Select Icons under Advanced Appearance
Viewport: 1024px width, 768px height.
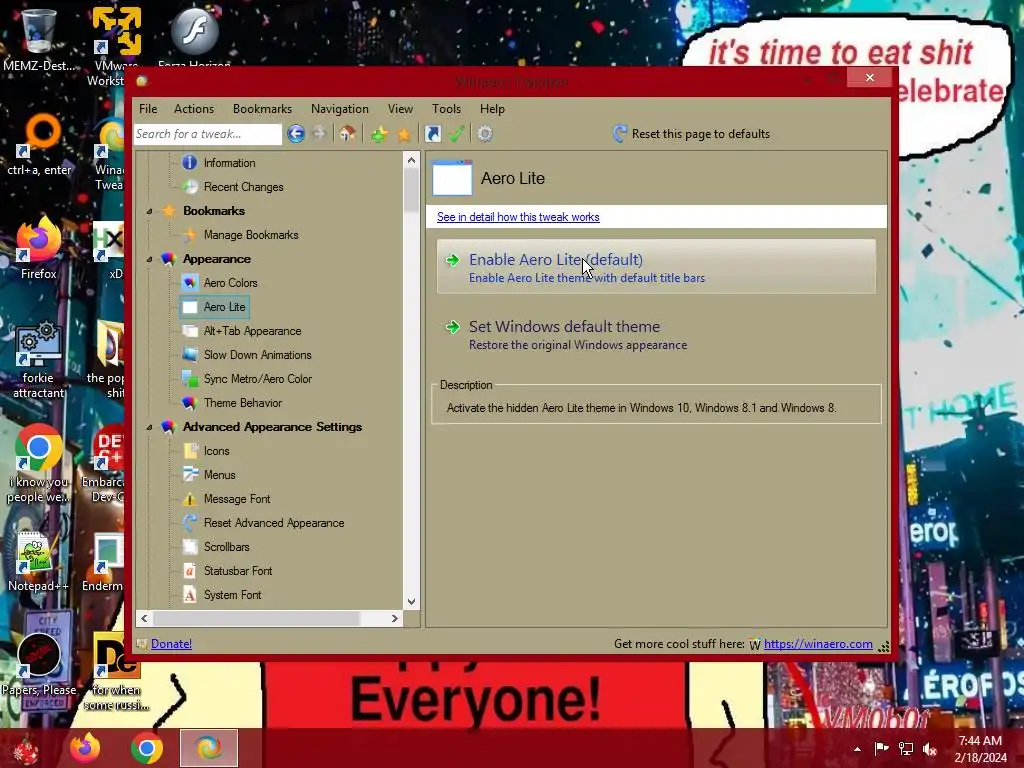pos(216,451)
